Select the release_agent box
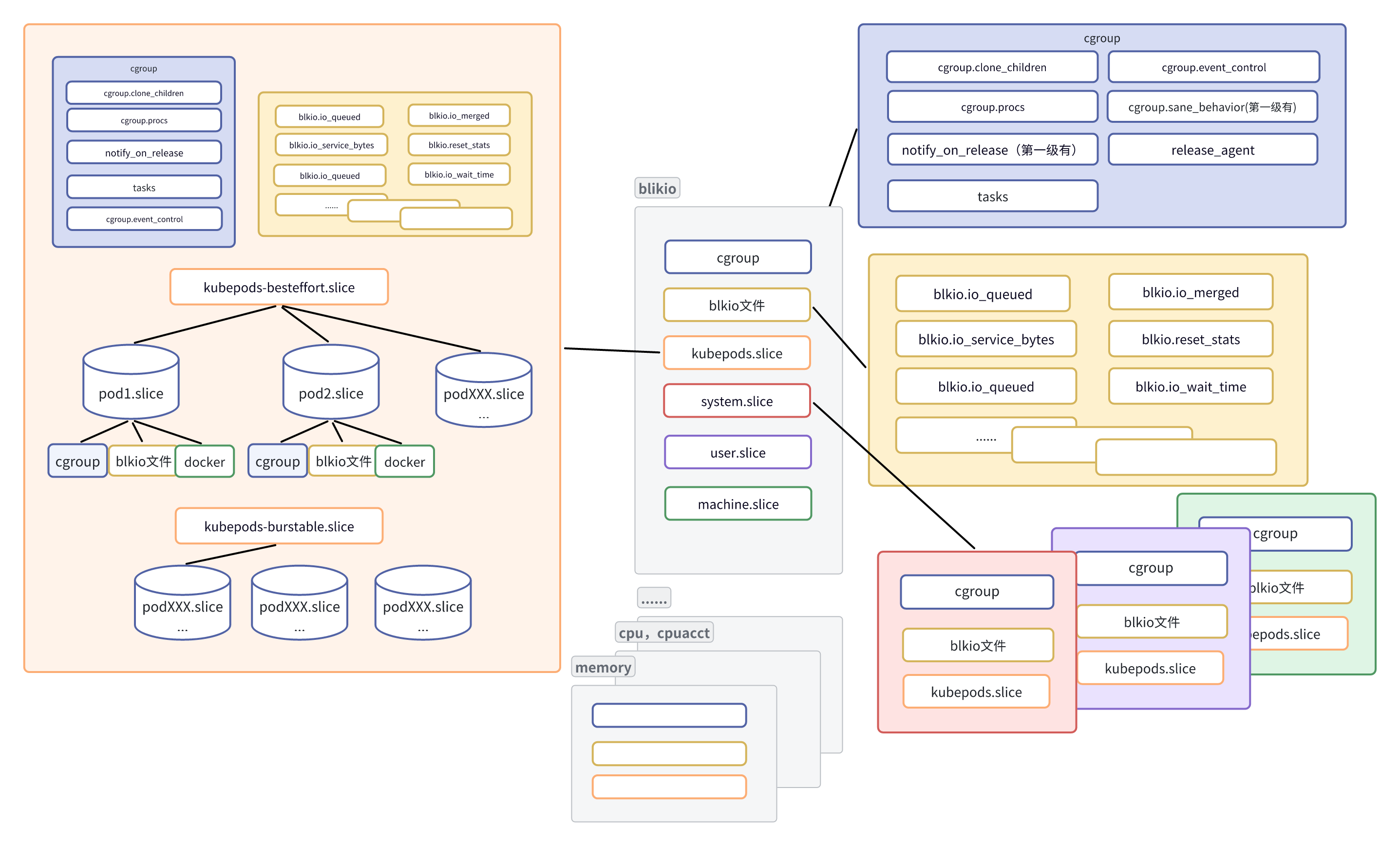The image size is (1400, 846). point(1212,150)
